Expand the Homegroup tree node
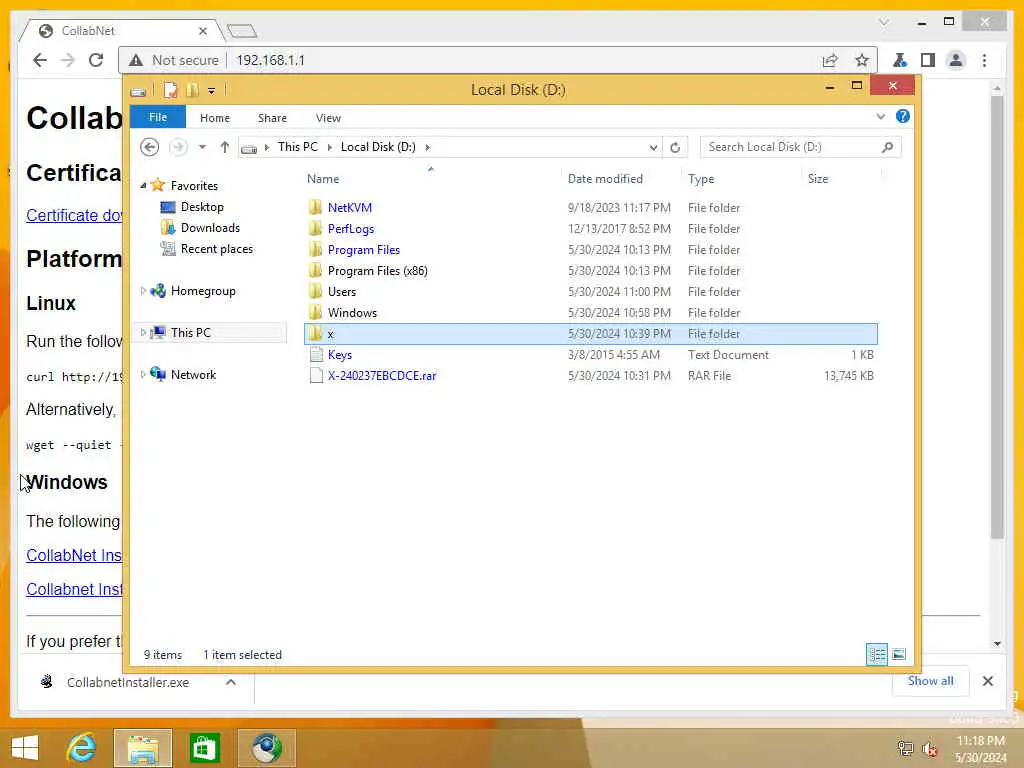This screenshot has width=1024, height=768. (143, 291)
